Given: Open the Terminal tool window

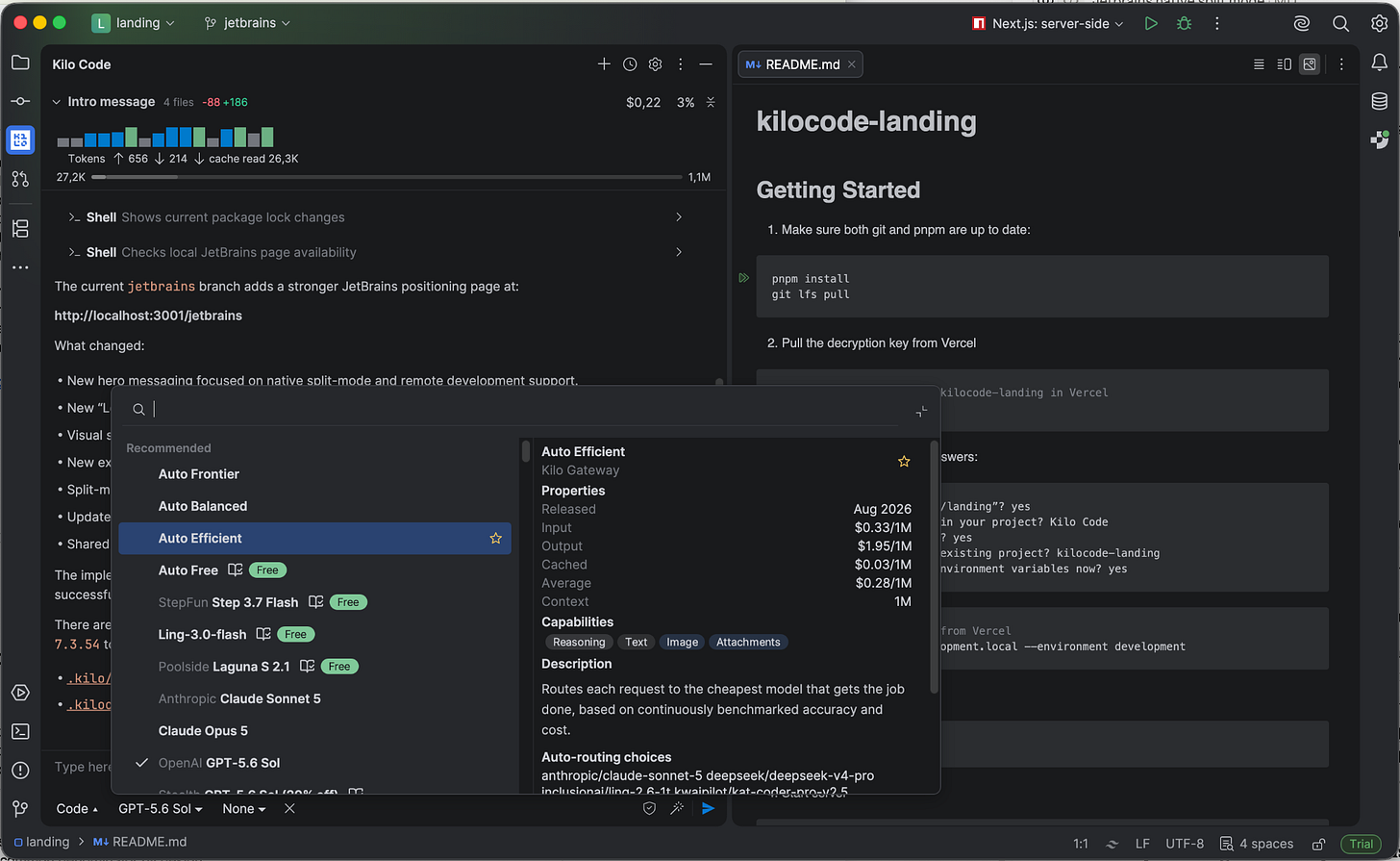Looking at the screenshot, I should tap(20, 731).
